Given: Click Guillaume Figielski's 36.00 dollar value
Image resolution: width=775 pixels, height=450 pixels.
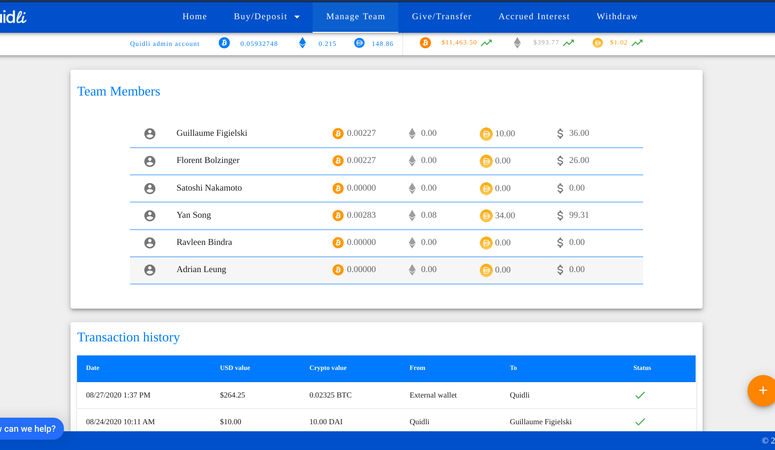Looking at the screenshot, I should 579,133.
